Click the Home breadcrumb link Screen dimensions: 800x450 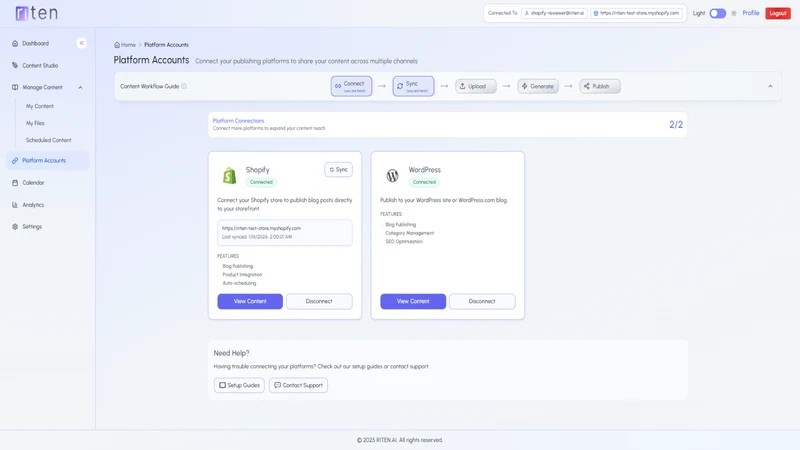click(x=125, y=45)
